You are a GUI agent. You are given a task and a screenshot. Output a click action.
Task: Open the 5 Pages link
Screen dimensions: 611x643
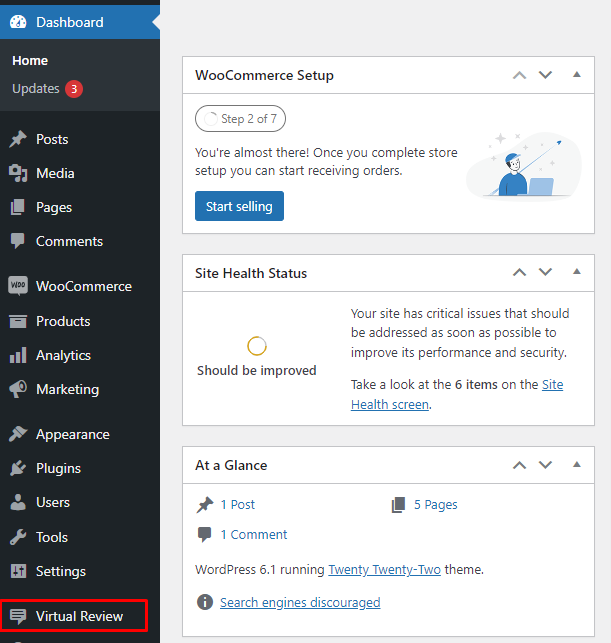pyautogui.click(x=435, y=505)
